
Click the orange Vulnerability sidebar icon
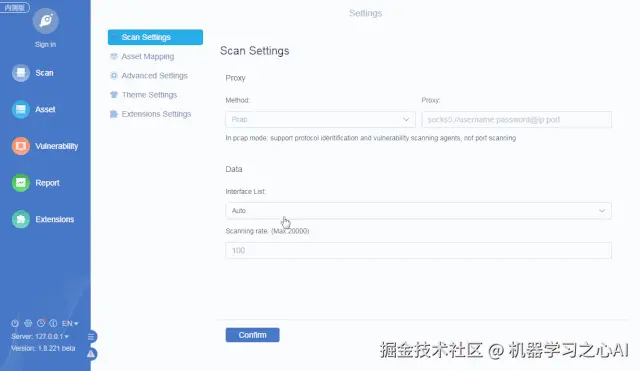(20, 146)
